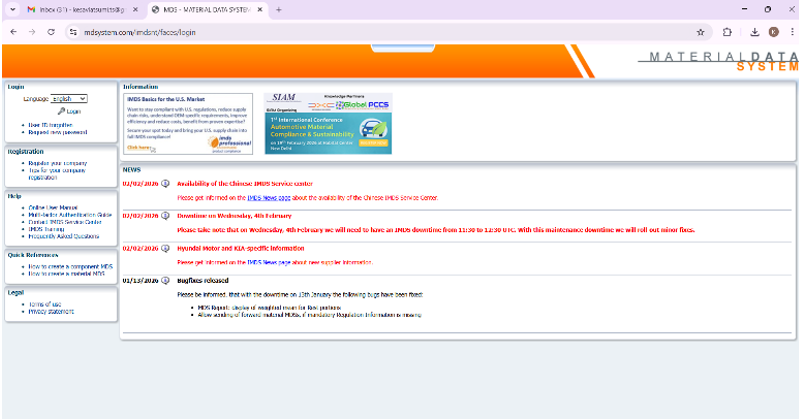Image resolution: width=799 pixels, height=419 pixels.
Task: Open the browser Downloads icon
Action: 755,32
